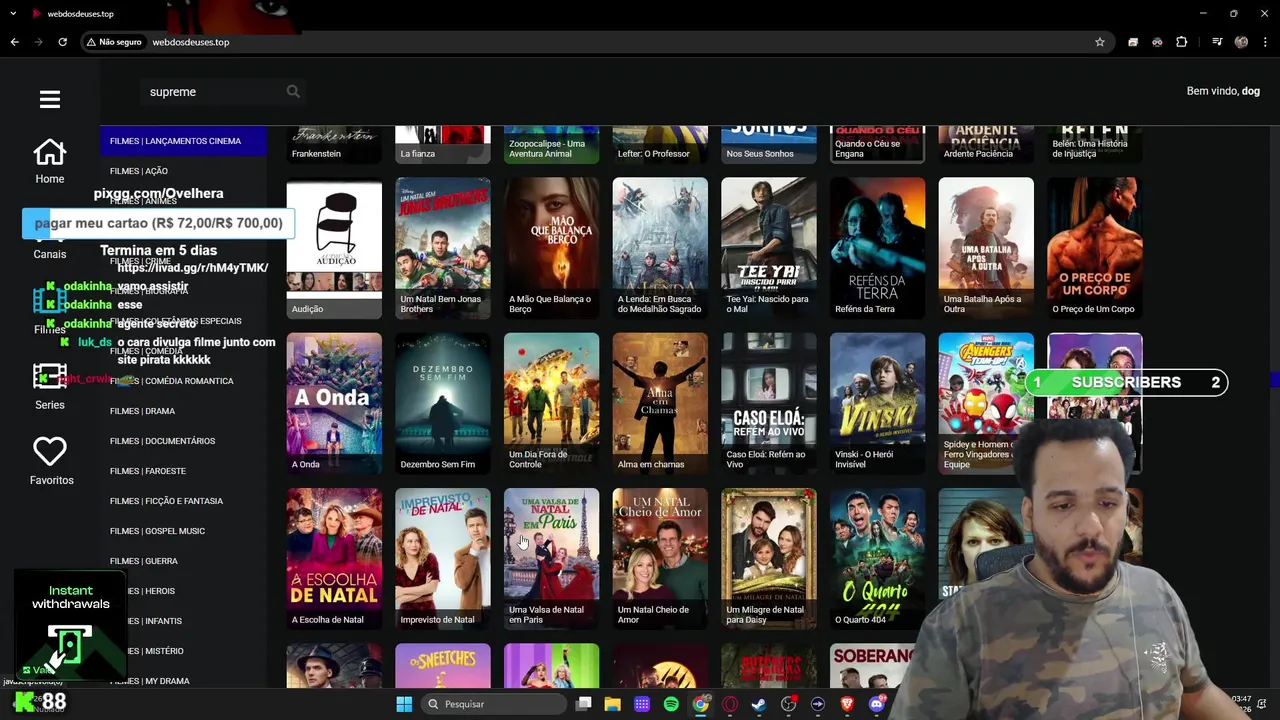Open the Windows Start menu
The image size is (1280, 720).
404,704
